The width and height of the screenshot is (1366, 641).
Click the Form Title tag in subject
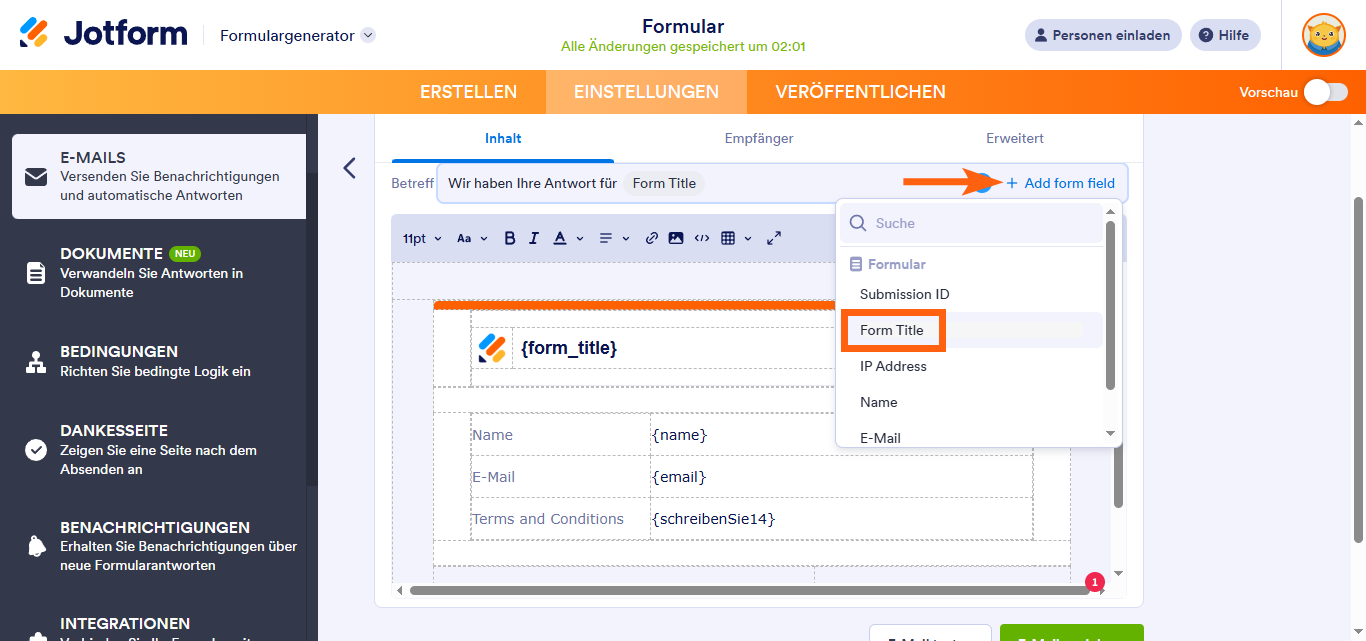tap(664, 183)
